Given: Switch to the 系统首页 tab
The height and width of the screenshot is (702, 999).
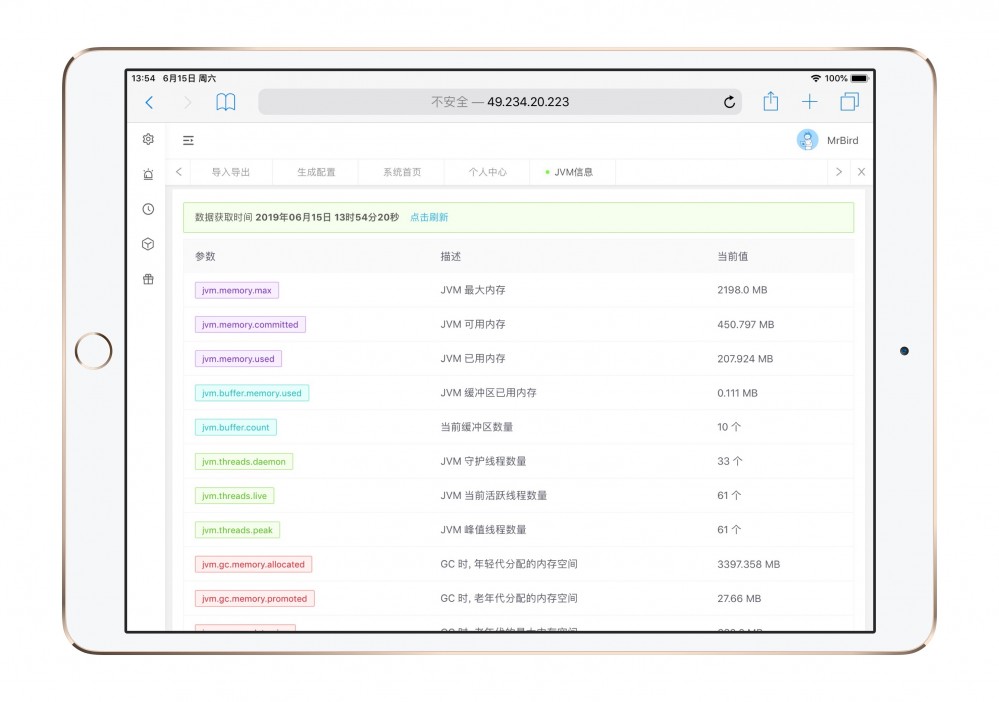Looking at the screenshot, I should click(404, 172).
